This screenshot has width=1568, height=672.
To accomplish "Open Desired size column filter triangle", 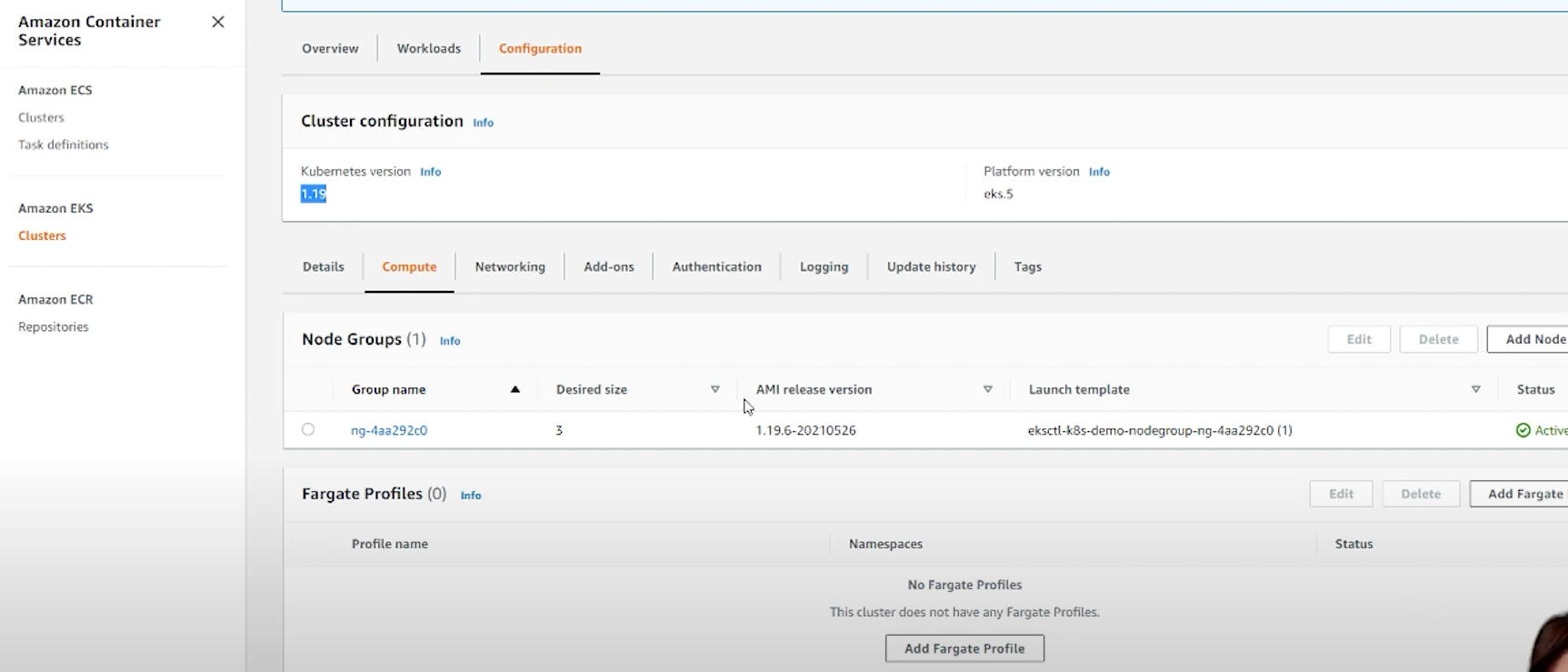I will tap(715, 389).
